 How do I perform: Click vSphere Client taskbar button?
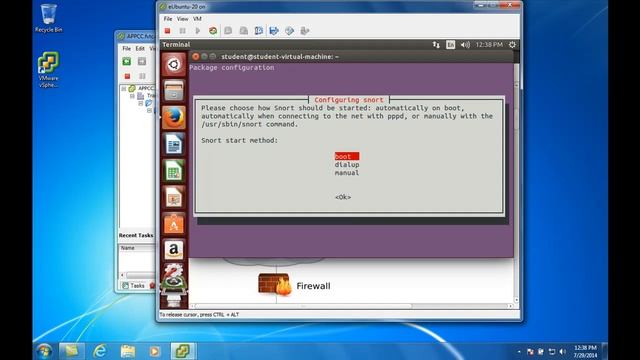point(182,351)
